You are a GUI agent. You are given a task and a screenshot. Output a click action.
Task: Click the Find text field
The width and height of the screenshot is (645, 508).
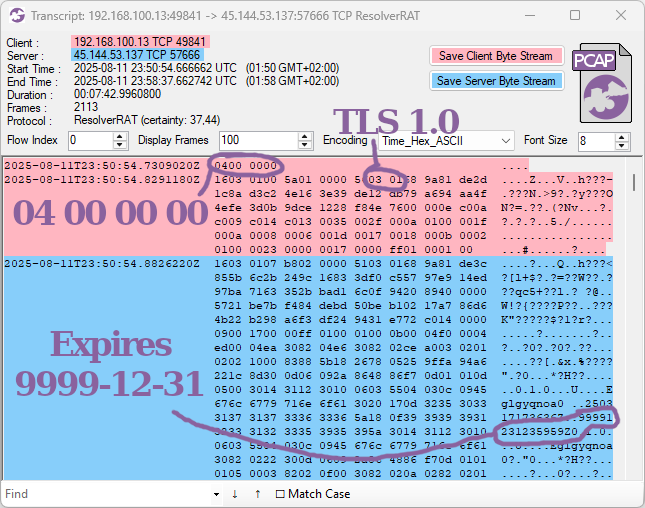(107, 494)
